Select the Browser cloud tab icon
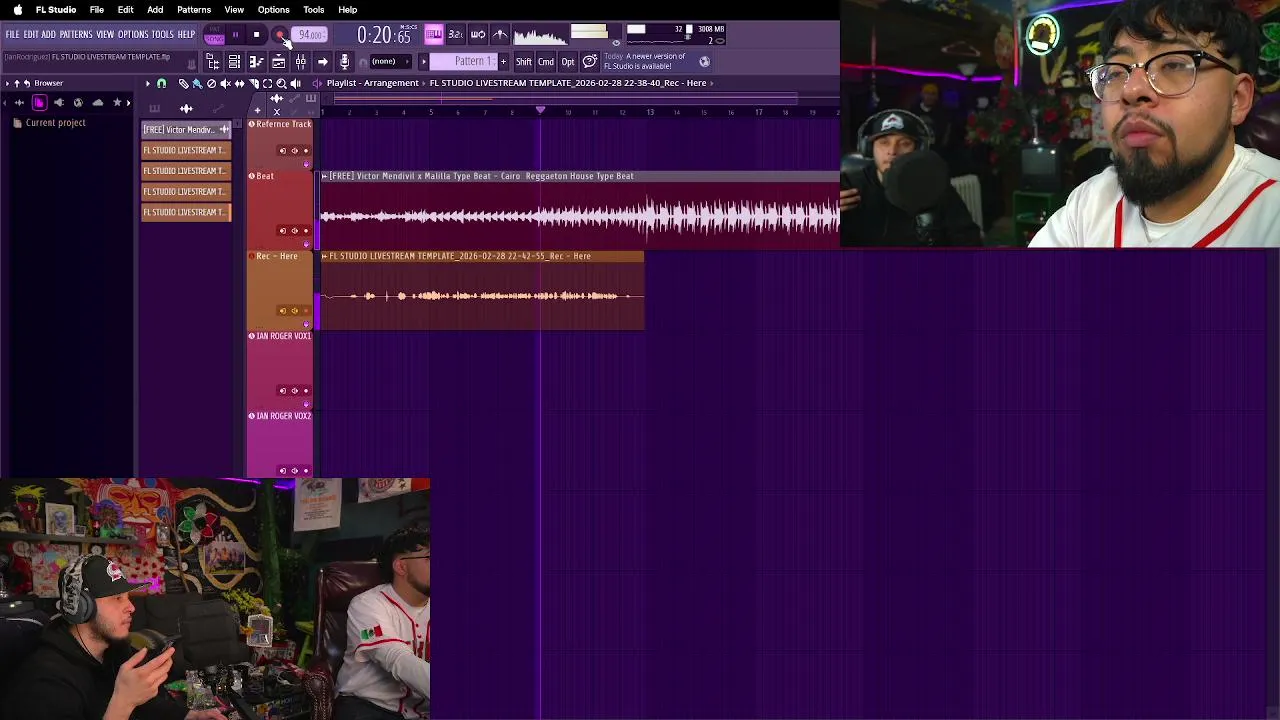 coord(97,103)
